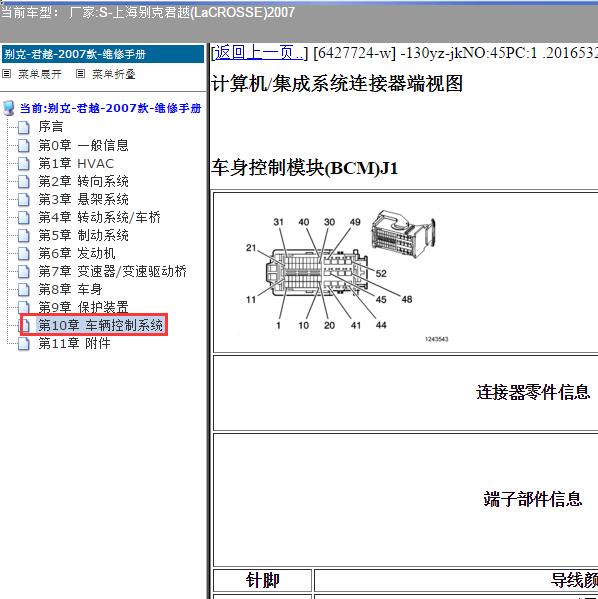Click the page icon beside 第5章 制动系统
The image size is (598, 599).
(24, 235)
